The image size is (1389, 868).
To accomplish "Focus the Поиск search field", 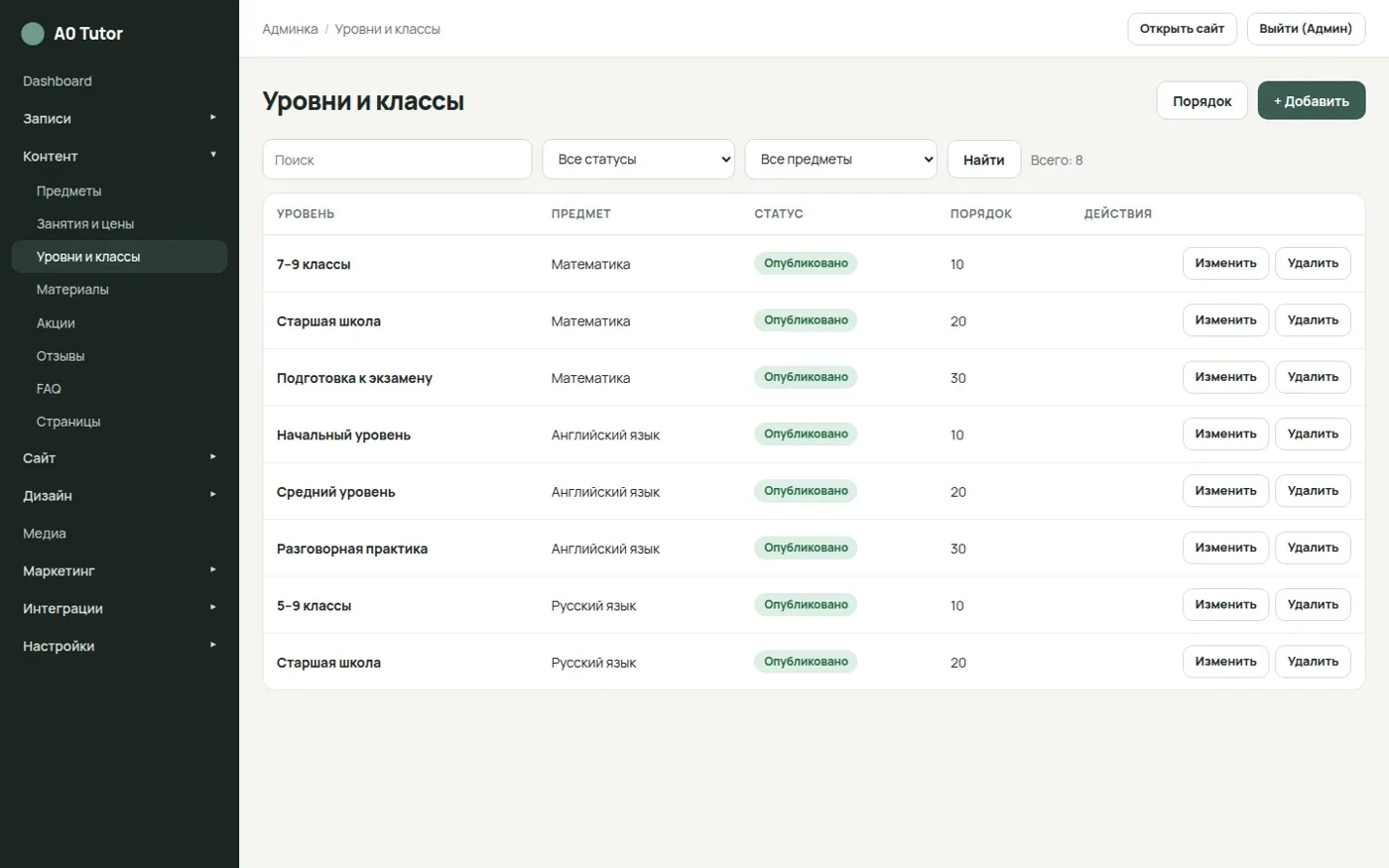I will coord(397,160).
